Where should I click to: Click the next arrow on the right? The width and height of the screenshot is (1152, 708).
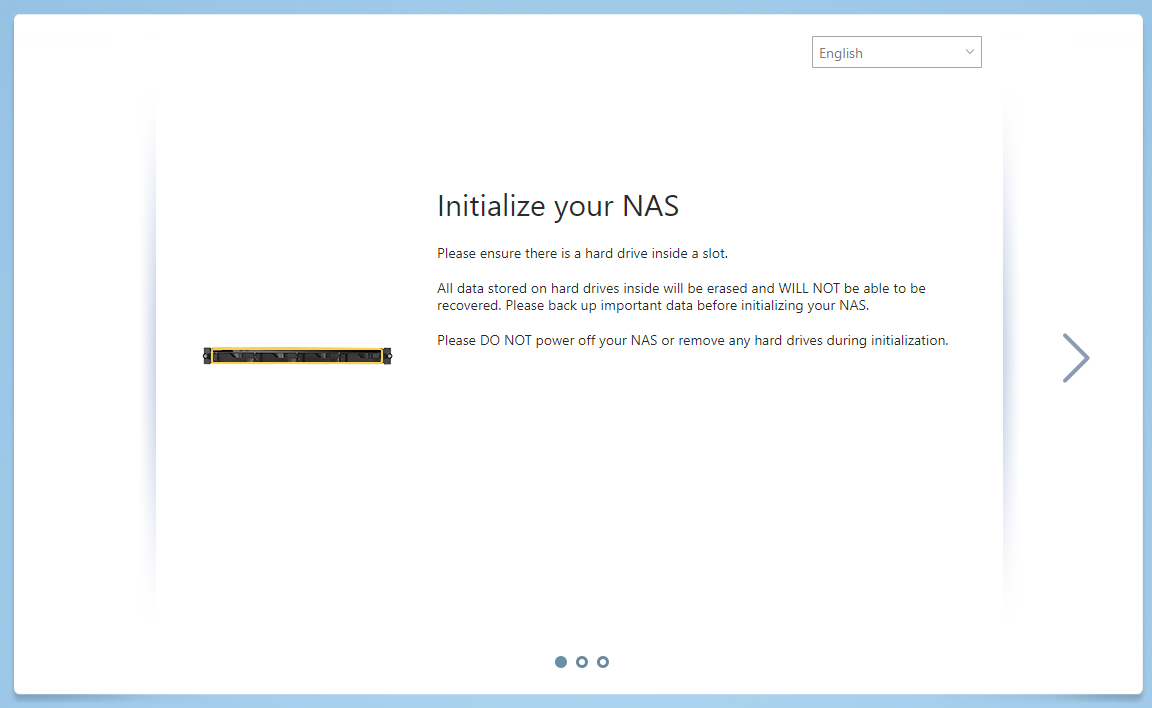(1076, 358)
